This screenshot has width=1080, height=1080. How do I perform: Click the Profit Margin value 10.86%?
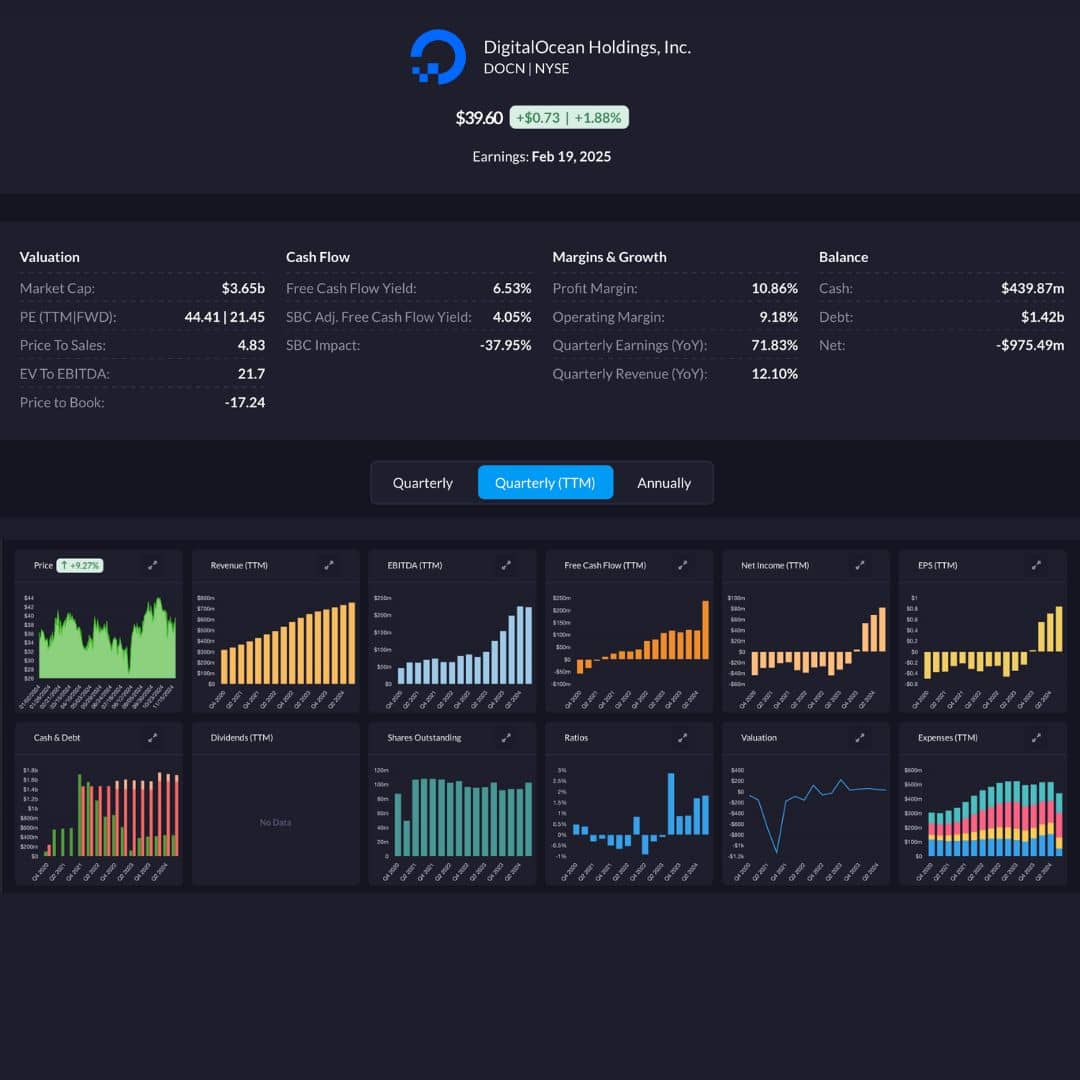[x=774, y=288]
